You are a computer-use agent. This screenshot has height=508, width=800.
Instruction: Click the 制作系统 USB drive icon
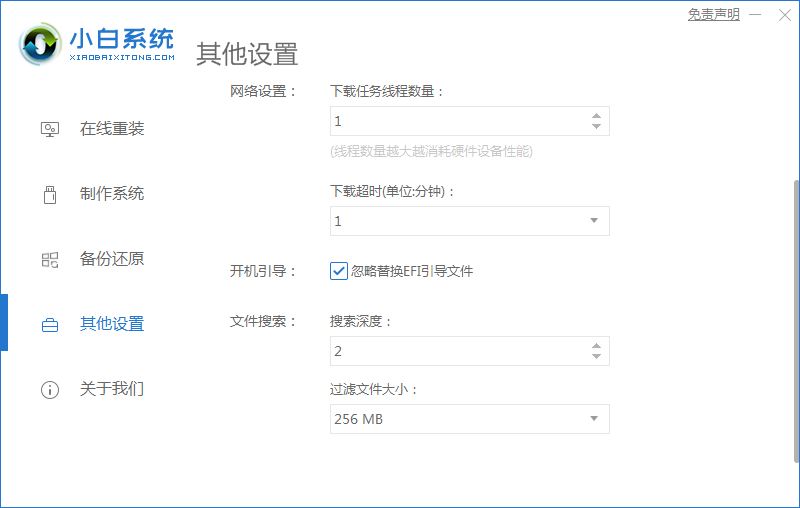point(50,194)
